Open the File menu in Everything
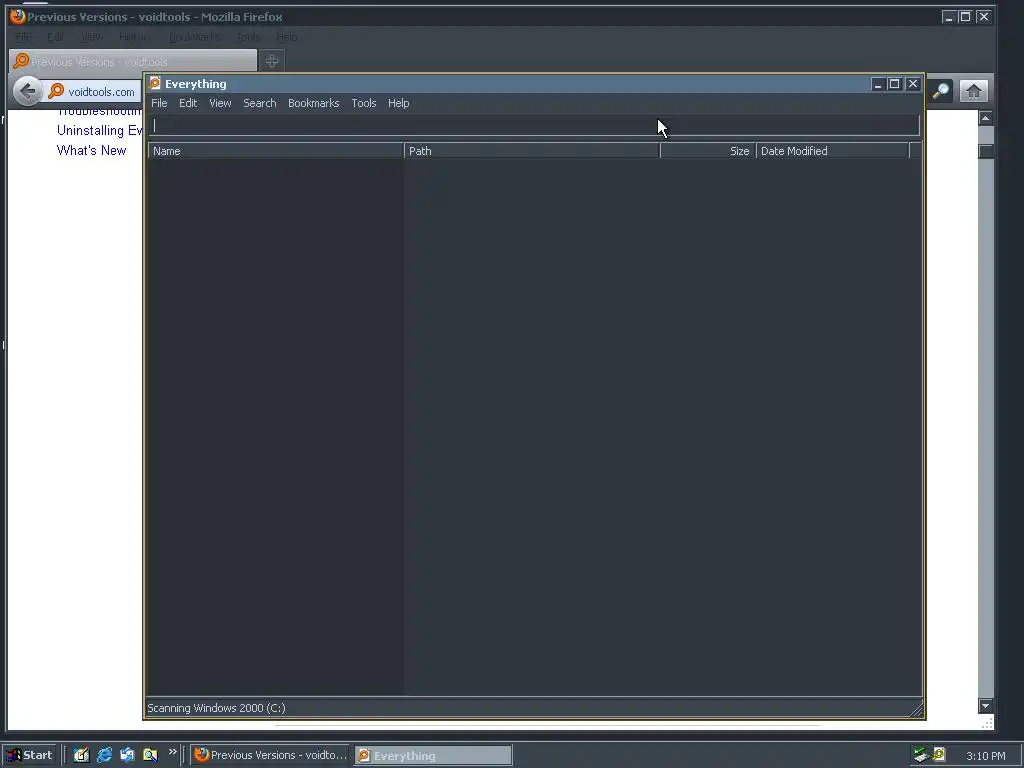1024x768 pixels. click(159, 103)
